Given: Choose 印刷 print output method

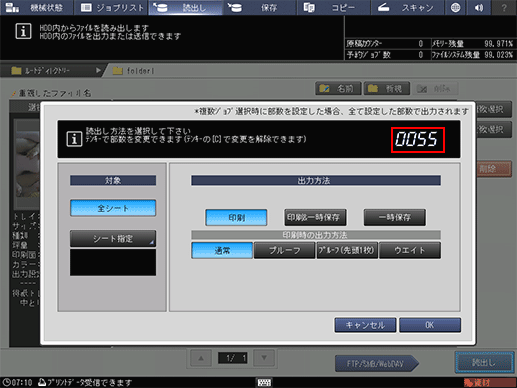Looking at the screenshot, I should pyautogui.click(x=236, y=218).
